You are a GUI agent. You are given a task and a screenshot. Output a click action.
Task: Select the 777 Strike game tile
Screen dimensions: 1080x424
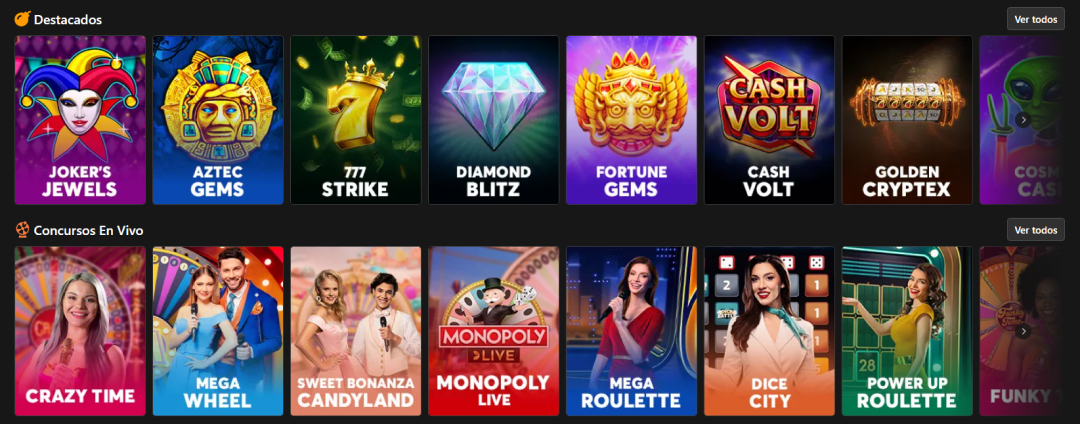pyautogui.click(x=355, y=120)
